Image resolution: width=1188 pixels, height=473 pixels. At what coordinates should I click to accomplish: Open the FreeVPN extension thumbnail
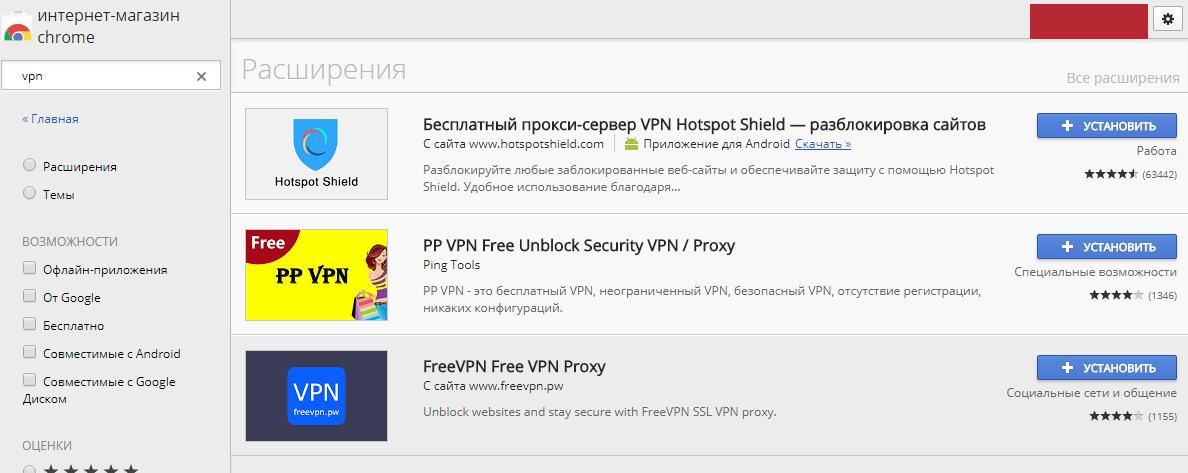317,396
